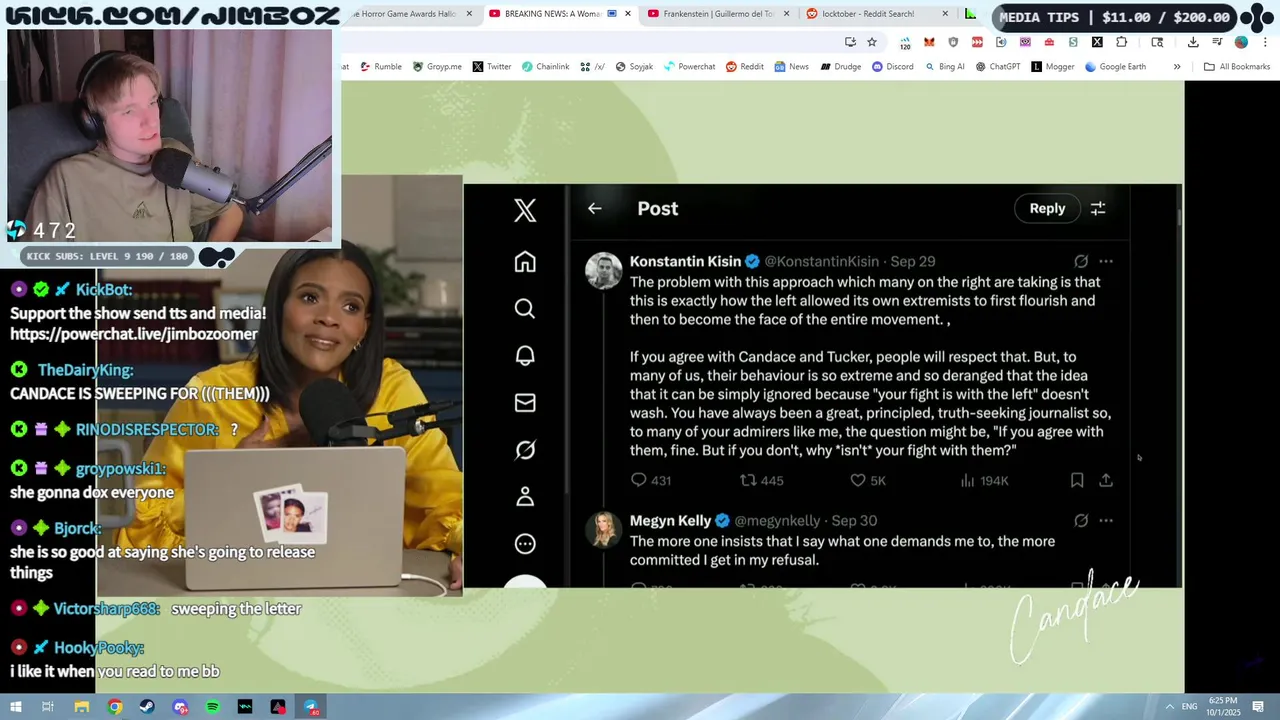Click @megynkelly handle link

click(x=777, y=520)
